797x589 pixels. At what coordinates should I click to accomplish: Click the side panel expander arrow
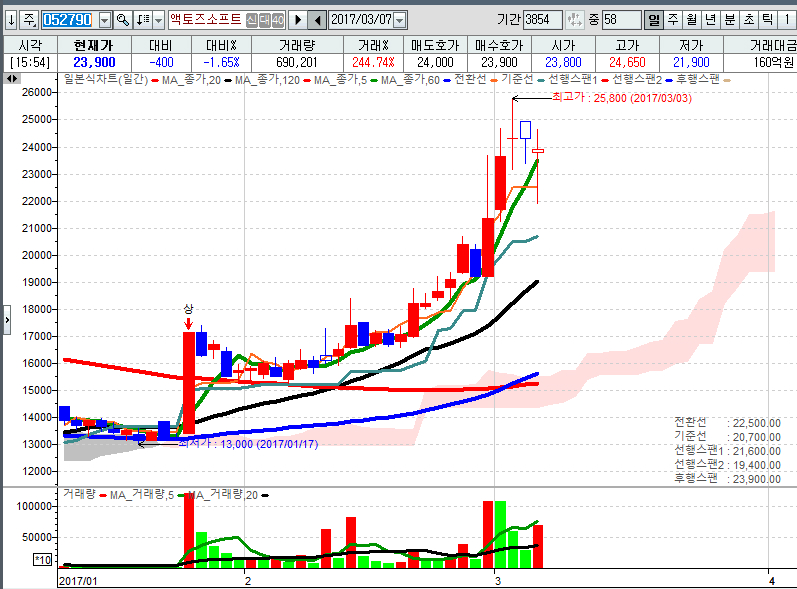(5, 319)
